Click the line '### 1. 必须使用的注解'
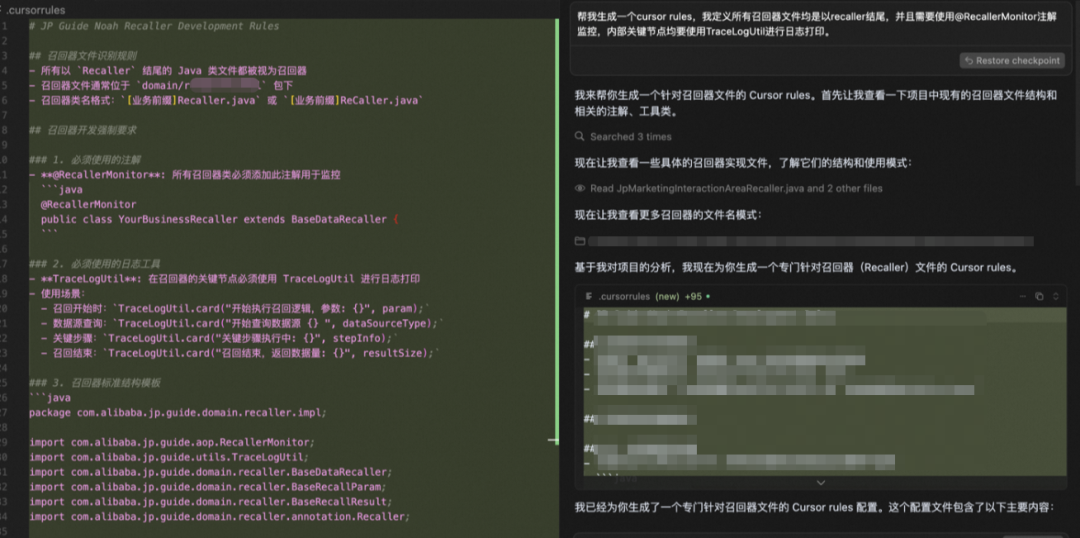 click(85, 160)
